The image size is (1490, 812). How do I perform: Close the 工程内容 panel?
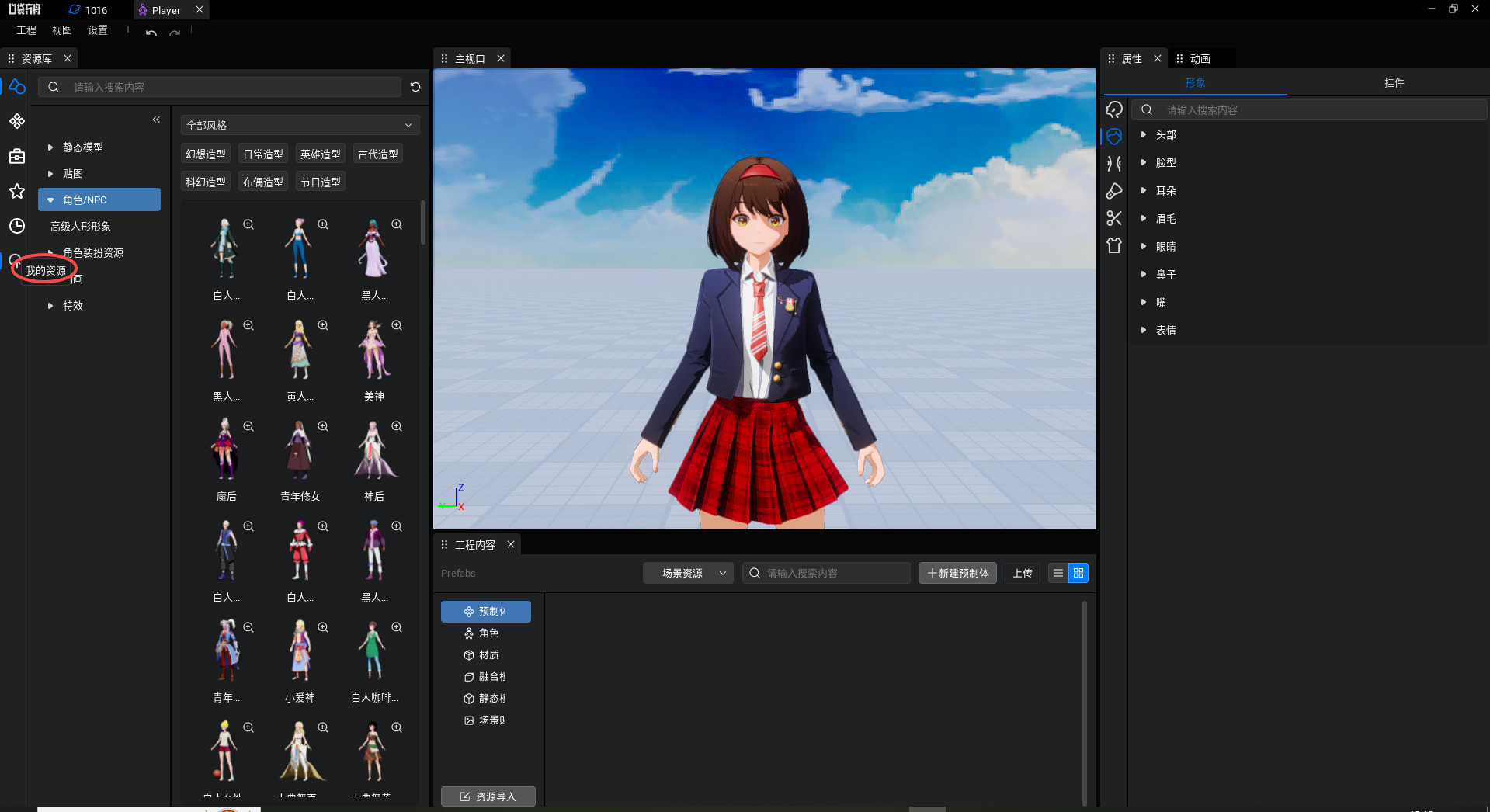click(511, 544)
